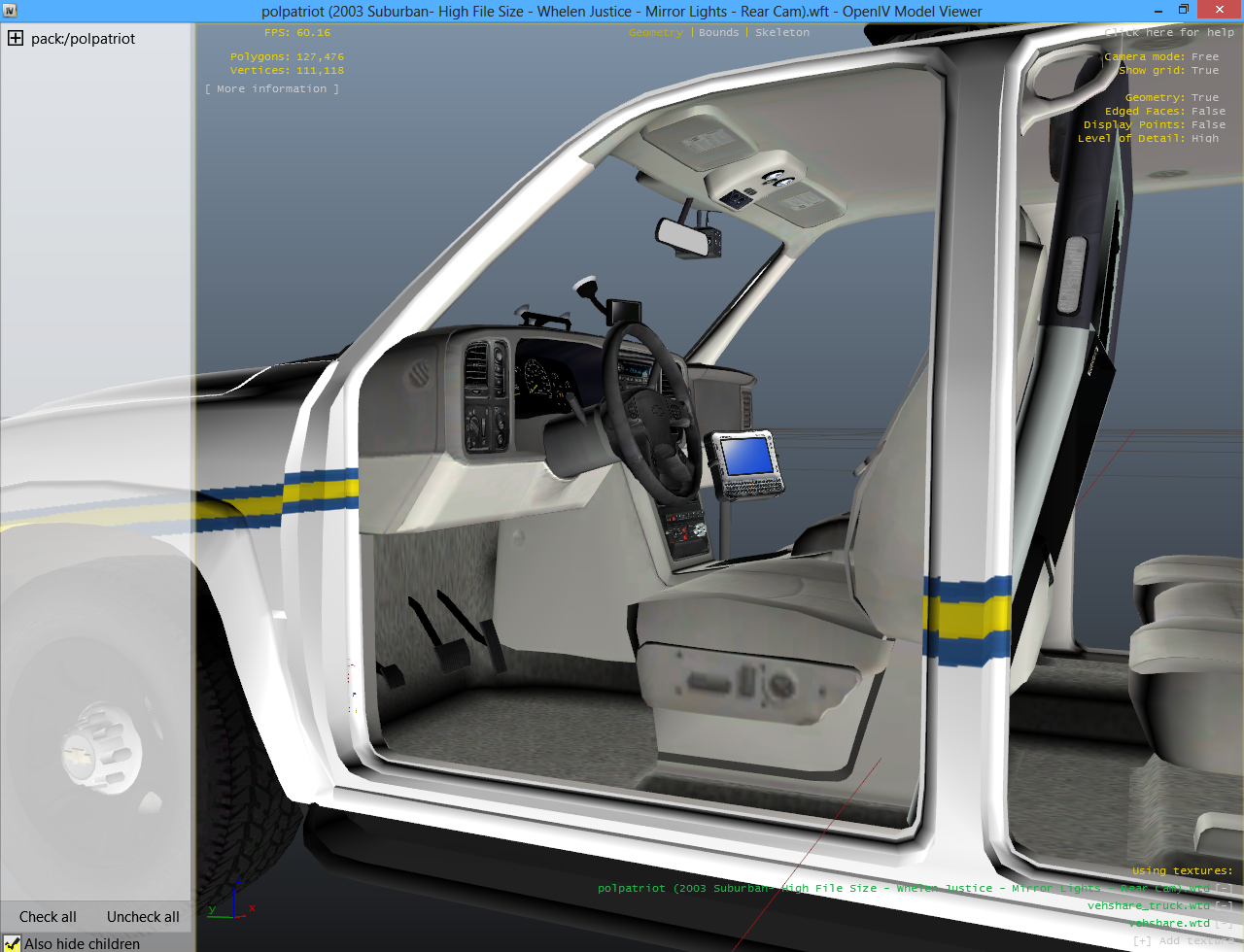Click the [+] Add texture control
This screenshot has height=952, width=1244.
click(x=1183, y=940)
